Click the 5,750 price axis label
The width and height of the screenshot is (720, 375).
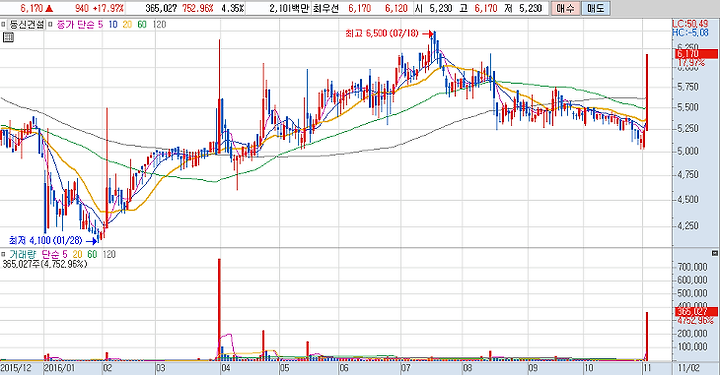tap(688, 87)
